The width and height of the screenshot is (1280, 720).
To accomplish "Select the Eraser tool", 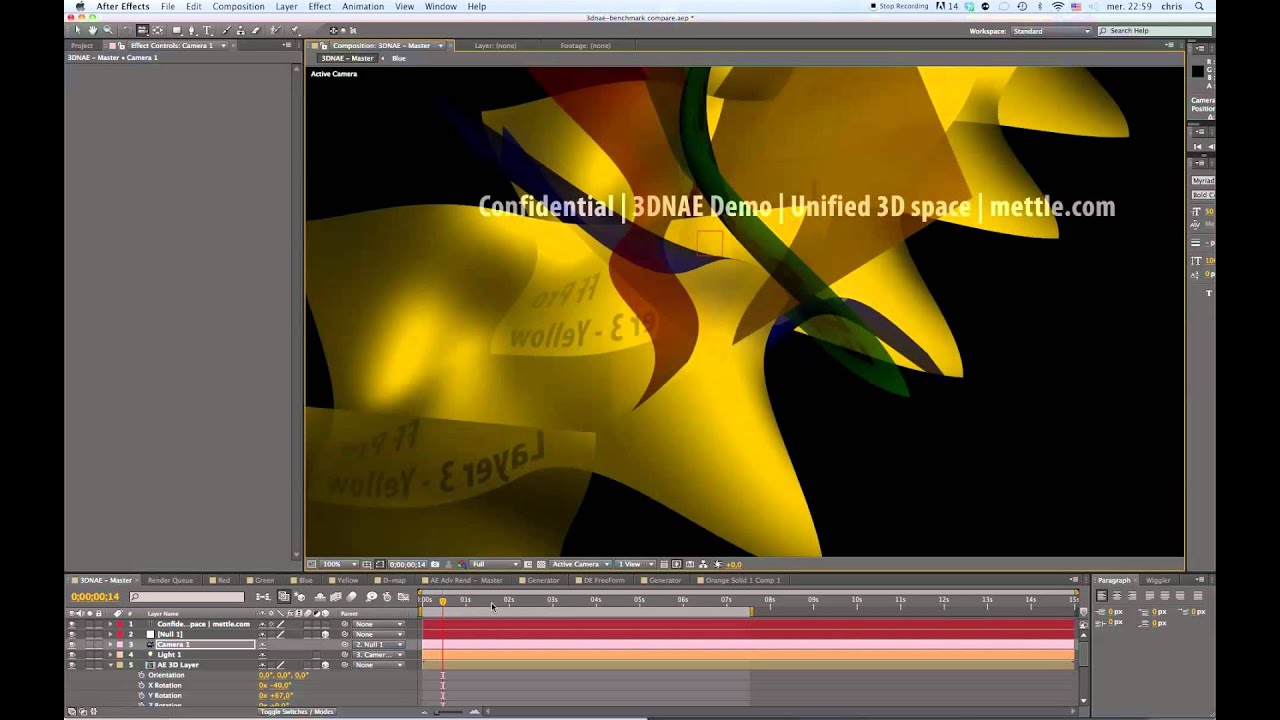I will click(x=256, y=30).
